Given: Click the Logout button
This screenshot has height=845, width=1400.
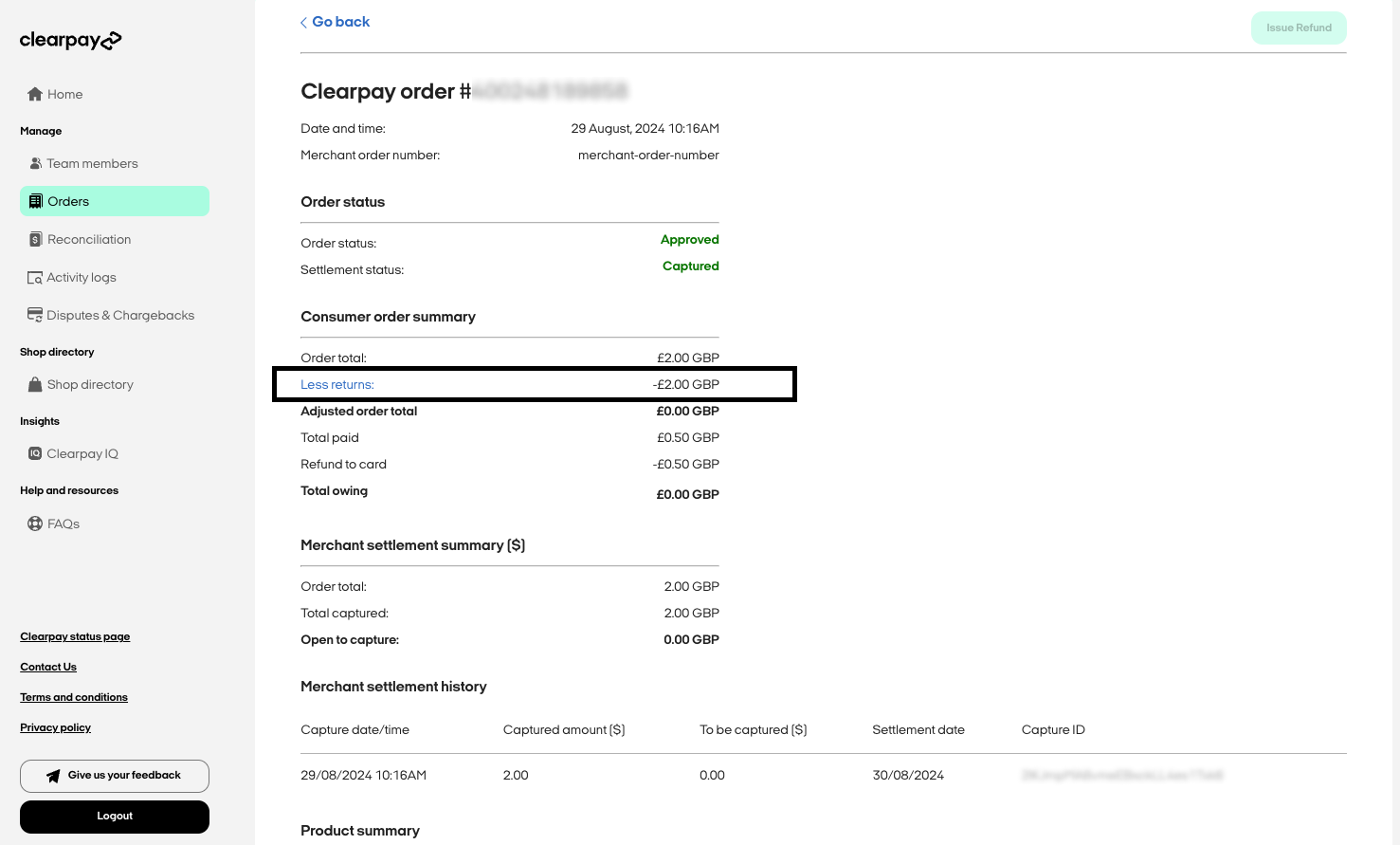Looking at the screenshot, I should point(114,816).
